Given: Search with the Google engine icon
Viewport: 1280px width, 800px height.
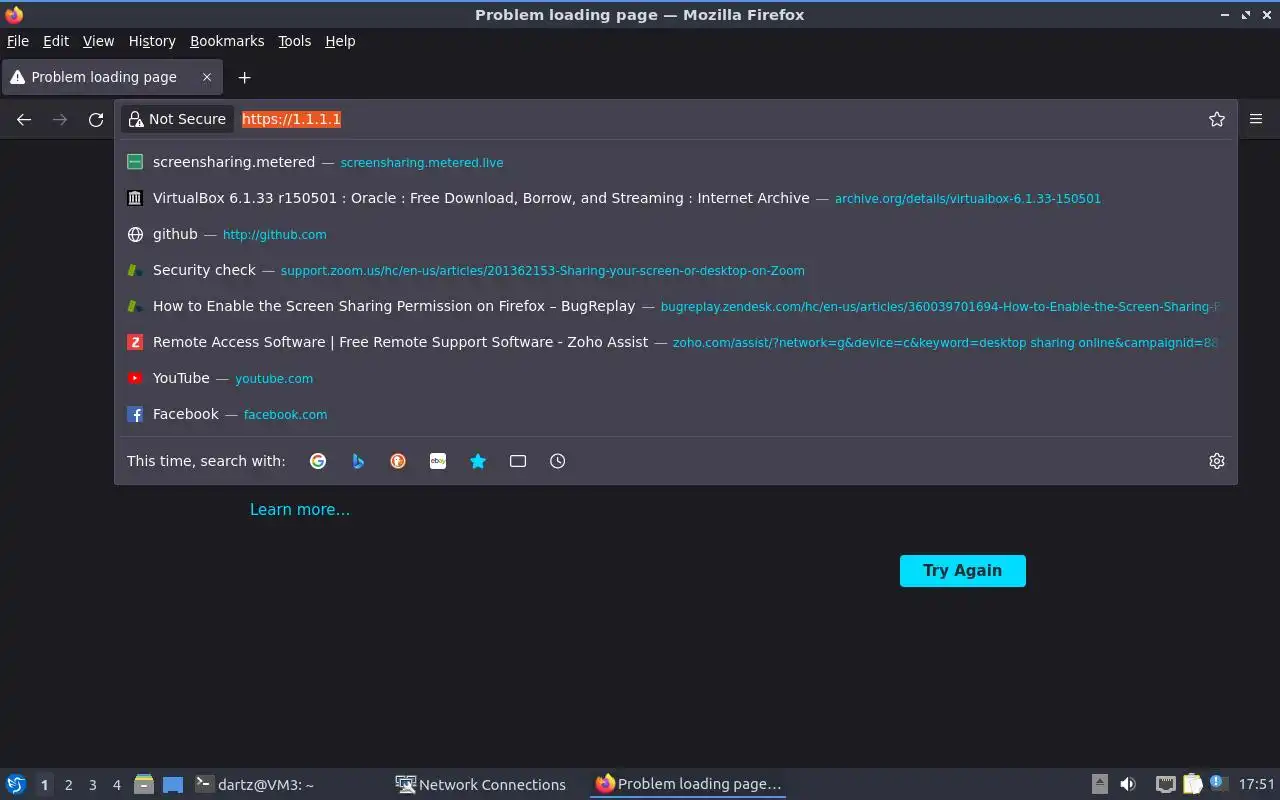Looking at the screenshot, I should click(x=318, y=461).
